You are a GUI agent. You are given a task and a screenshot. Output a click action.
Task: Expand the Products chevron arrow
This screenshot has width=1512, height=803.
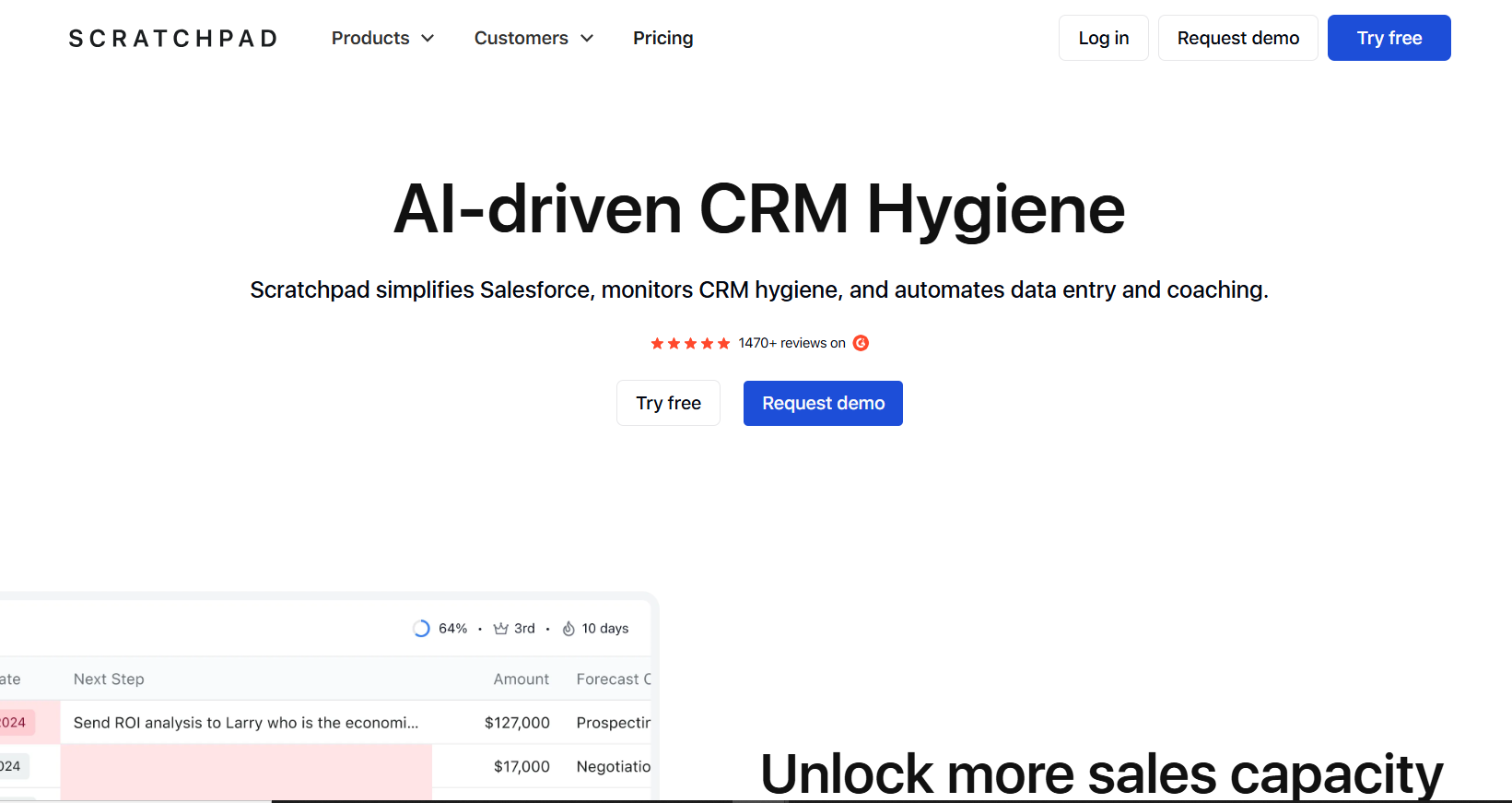click(428, 39)
